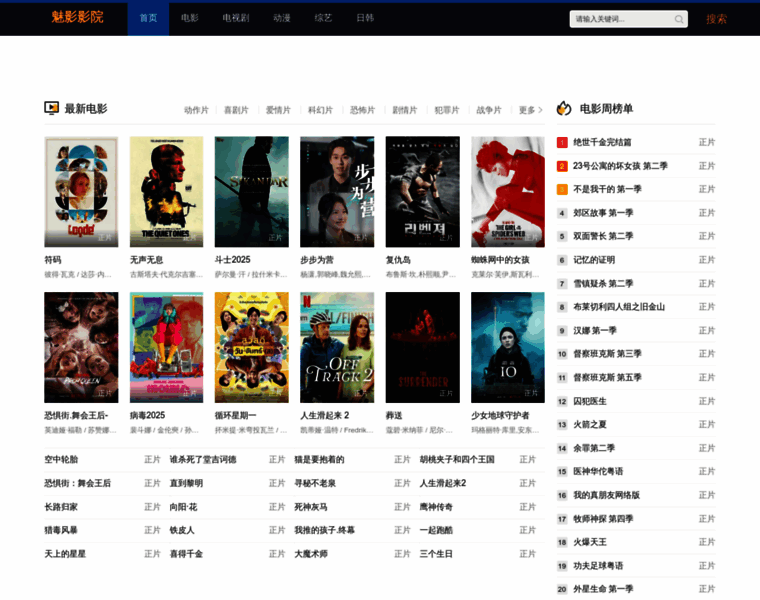Click the gray rank 4 badge
The image size is (760, 600).
point(562,213)
